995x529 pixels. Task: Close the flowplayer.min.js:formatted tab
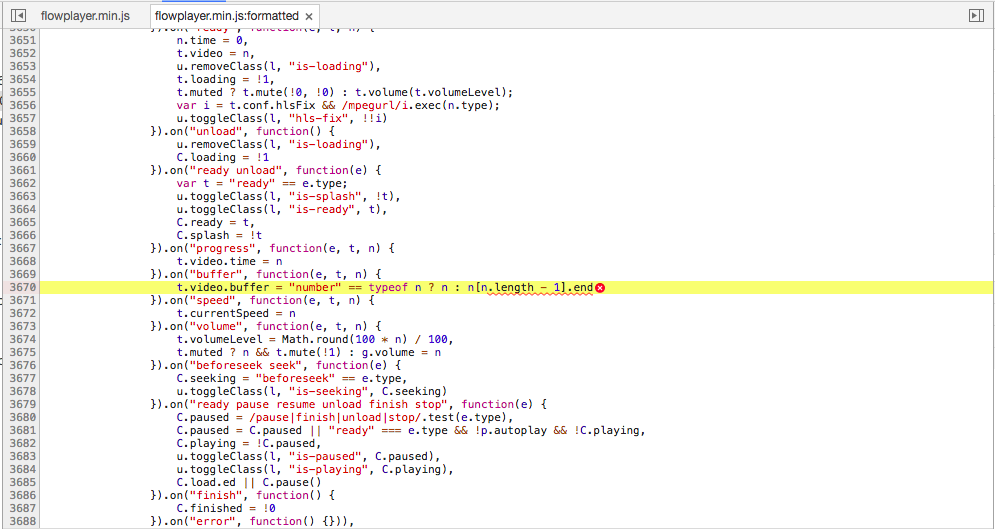[x=309, y=16]
